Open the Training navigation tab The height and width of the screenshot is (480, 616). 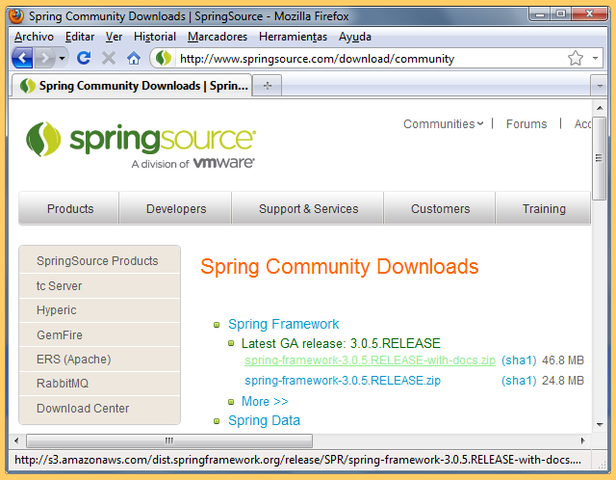click(x=544, y=209)
